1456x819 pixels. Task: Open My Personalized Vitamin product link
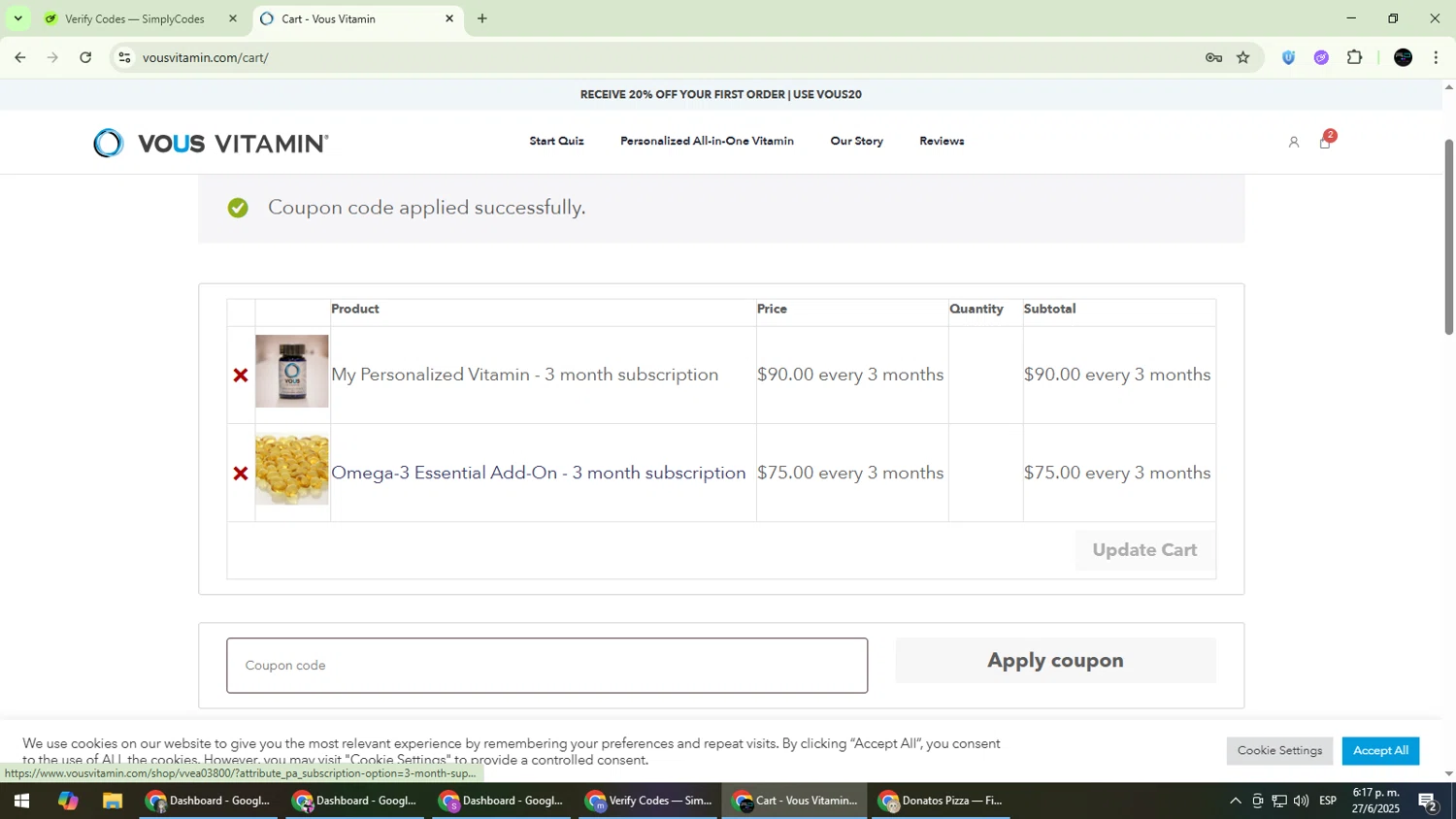click(x=525, y=375)
